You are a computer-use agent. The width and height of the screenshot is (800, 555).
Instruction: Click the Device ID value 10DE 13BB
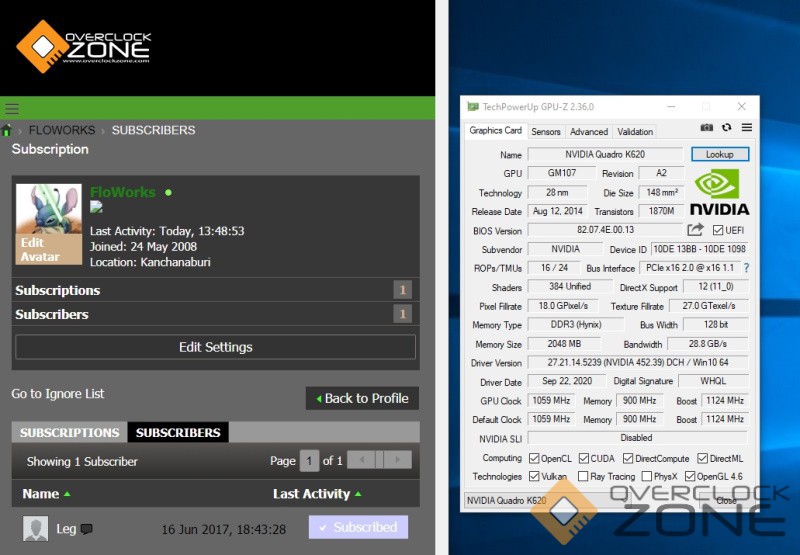click(x=700, y=249)
